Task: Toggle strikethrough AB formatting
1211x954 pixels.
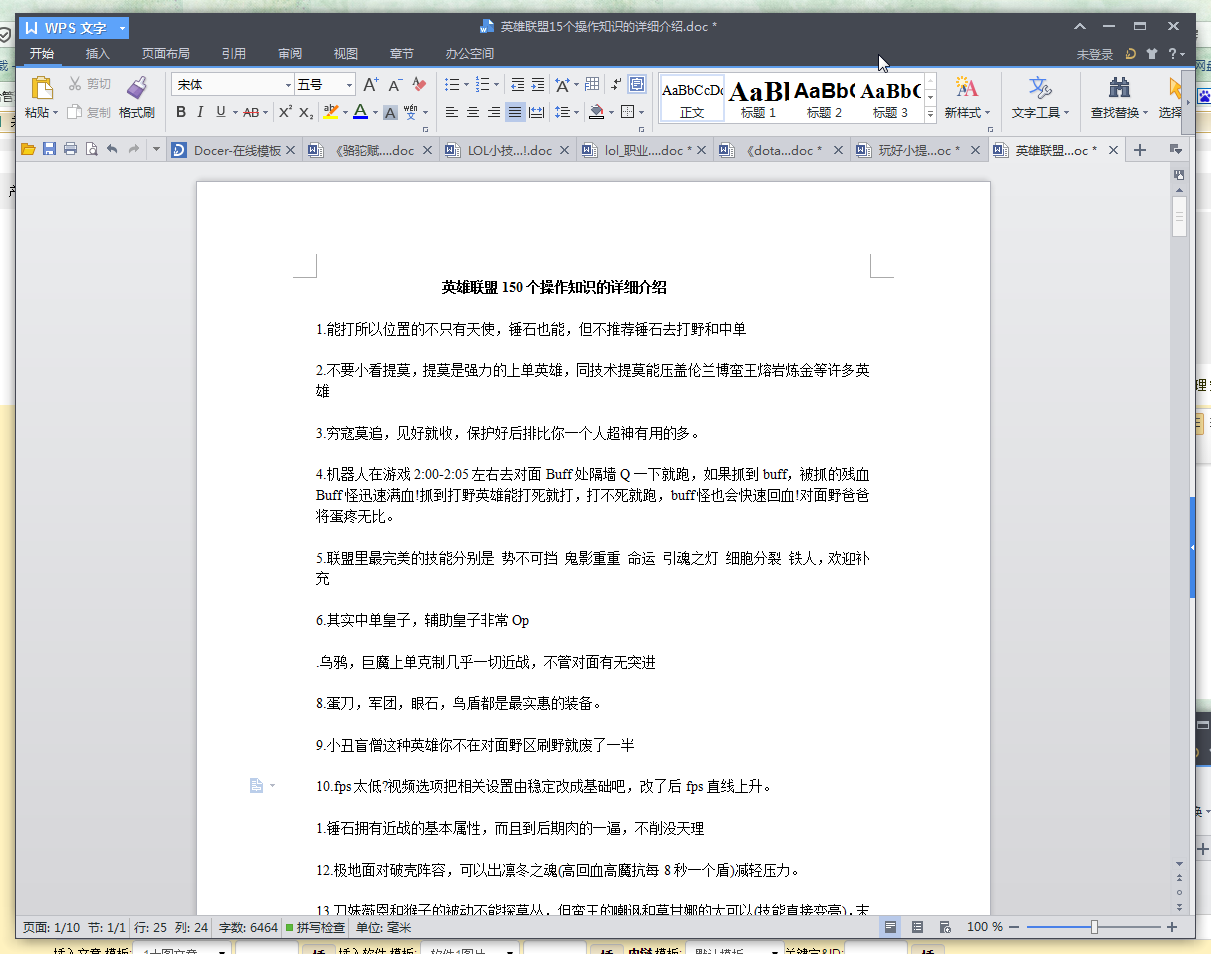Action: tap(251, 112)
